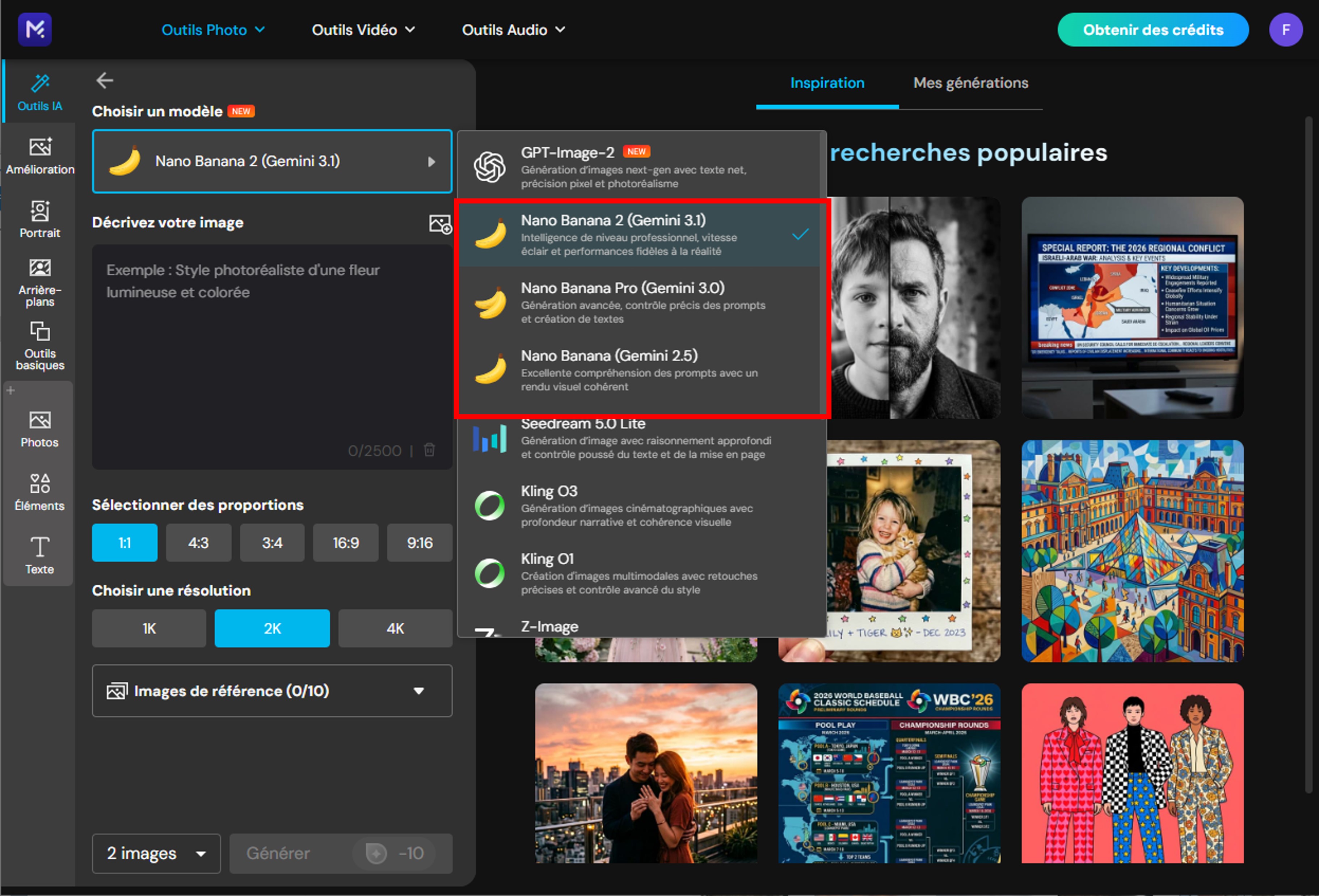The image size is (1319, 896).
Task: Click the page scrollbar on the right edge
Action: click(x=1308, y=454)
